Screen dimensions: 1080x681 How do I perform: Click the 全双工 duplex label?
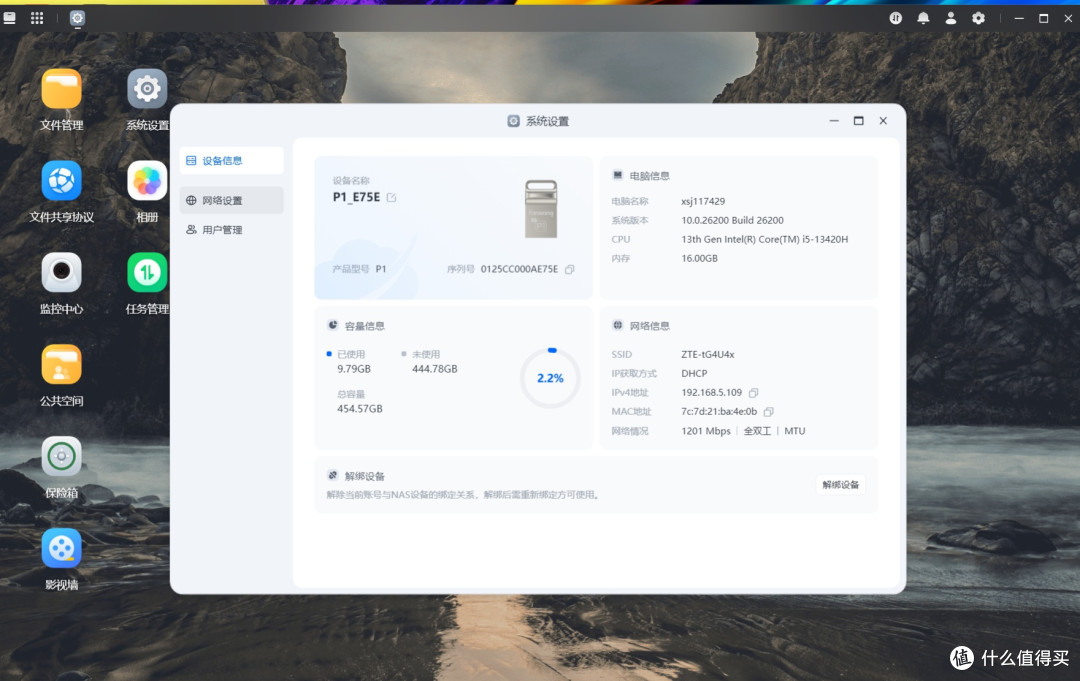(x=757, y=431)
